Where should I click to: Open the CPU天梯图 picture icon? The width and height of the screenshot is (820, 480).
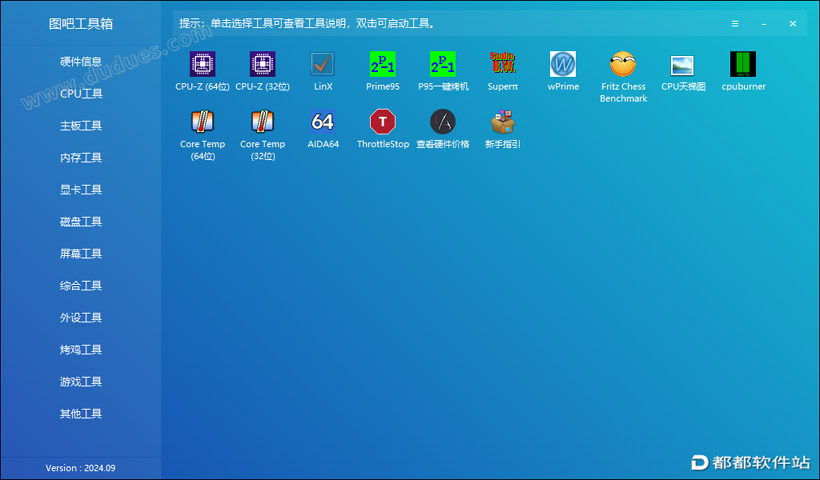(683, 64)
